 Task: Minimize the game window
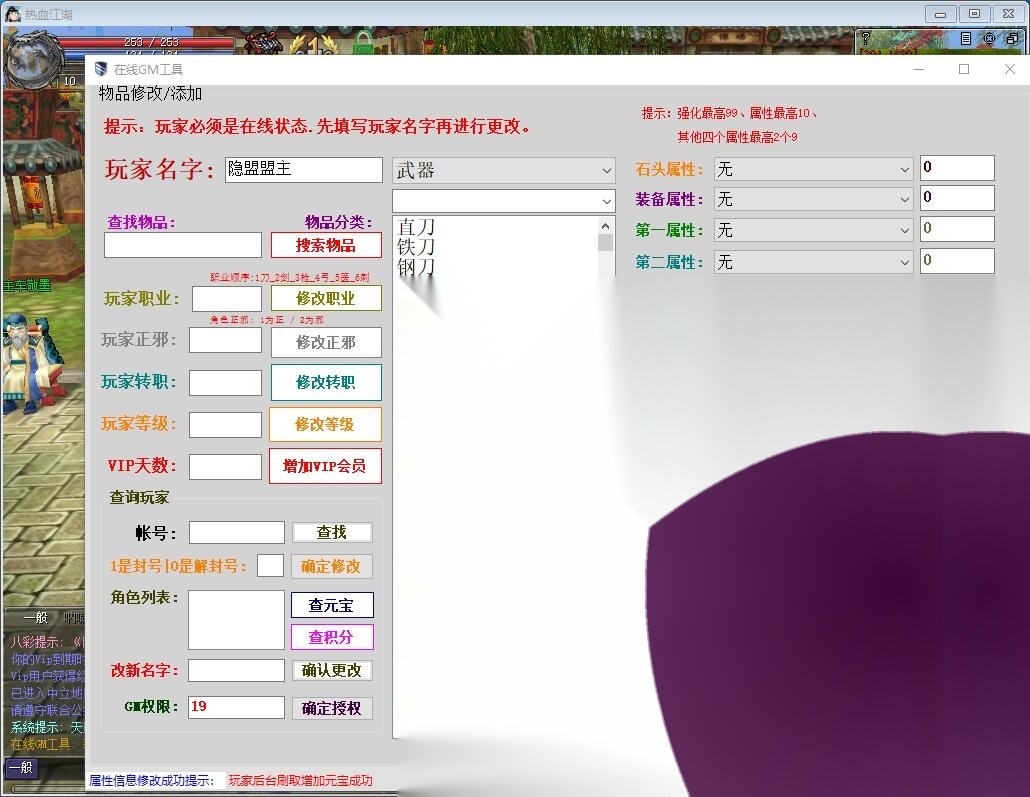coord(940,14)
